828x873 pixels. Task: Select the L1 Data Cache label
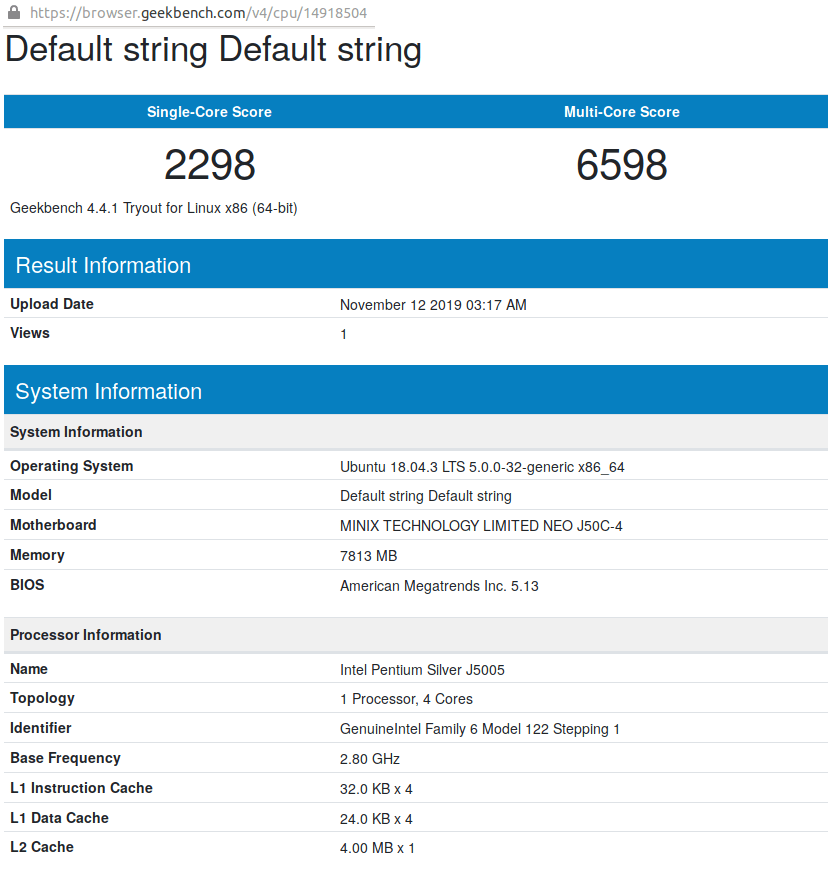pyautogui.click(x=60, y=818)
